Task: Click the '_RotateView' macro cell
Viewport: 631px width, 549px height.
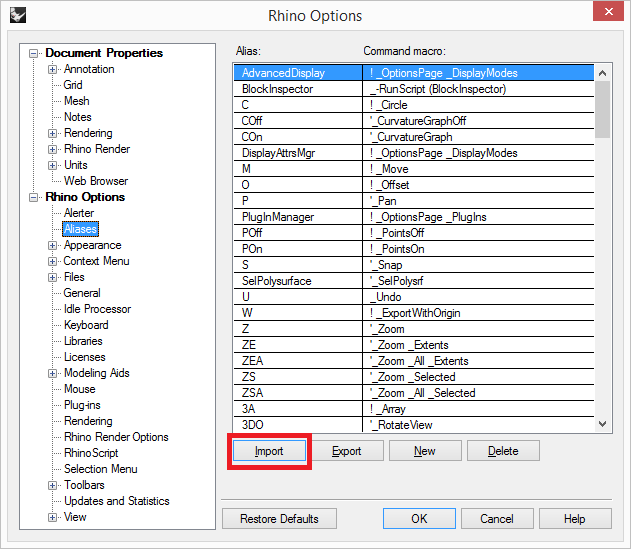Action: [x=478, y=425]
